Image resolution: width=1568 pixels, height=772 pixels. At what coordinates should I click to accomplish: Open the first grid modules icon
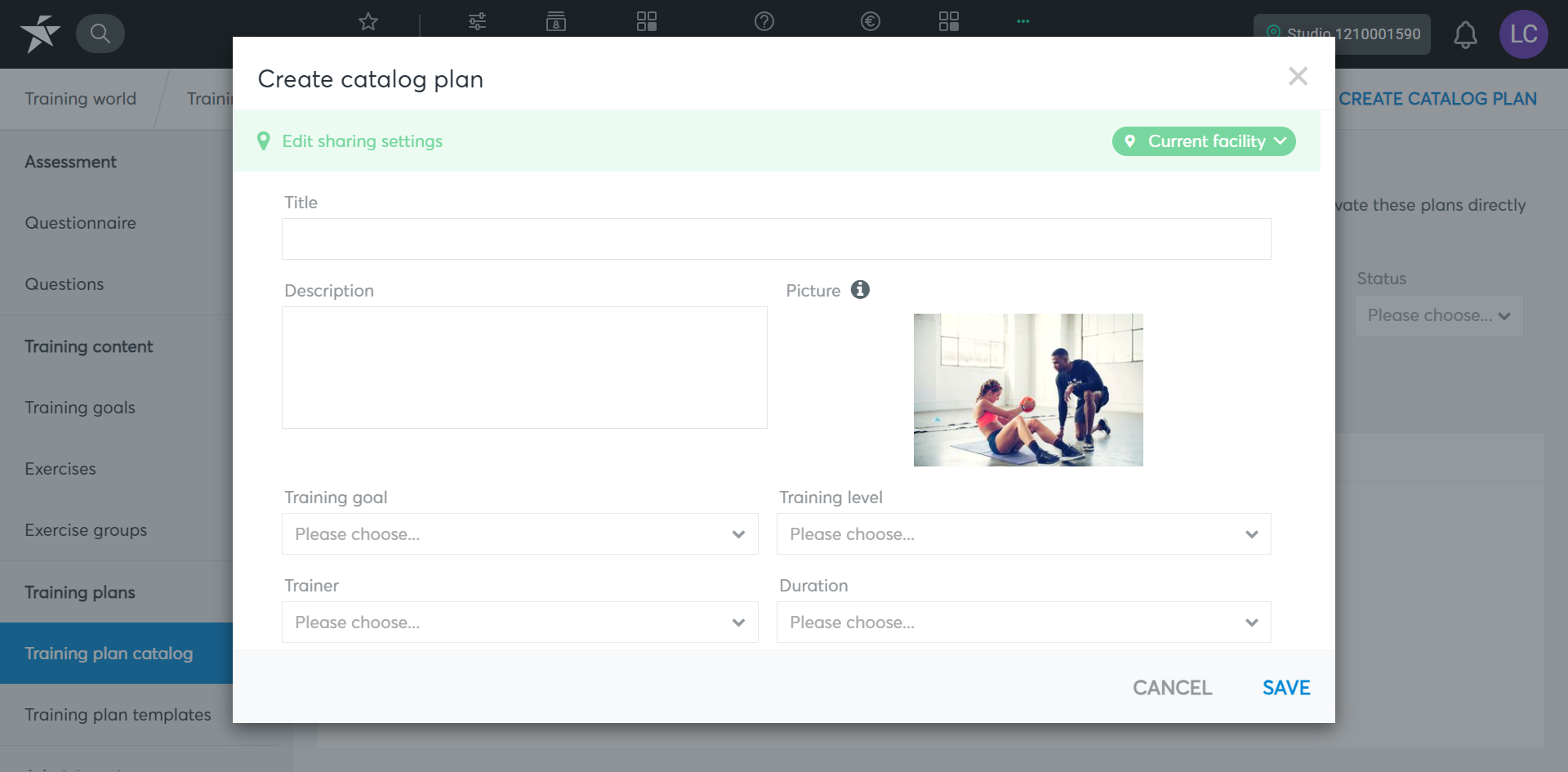647,21
